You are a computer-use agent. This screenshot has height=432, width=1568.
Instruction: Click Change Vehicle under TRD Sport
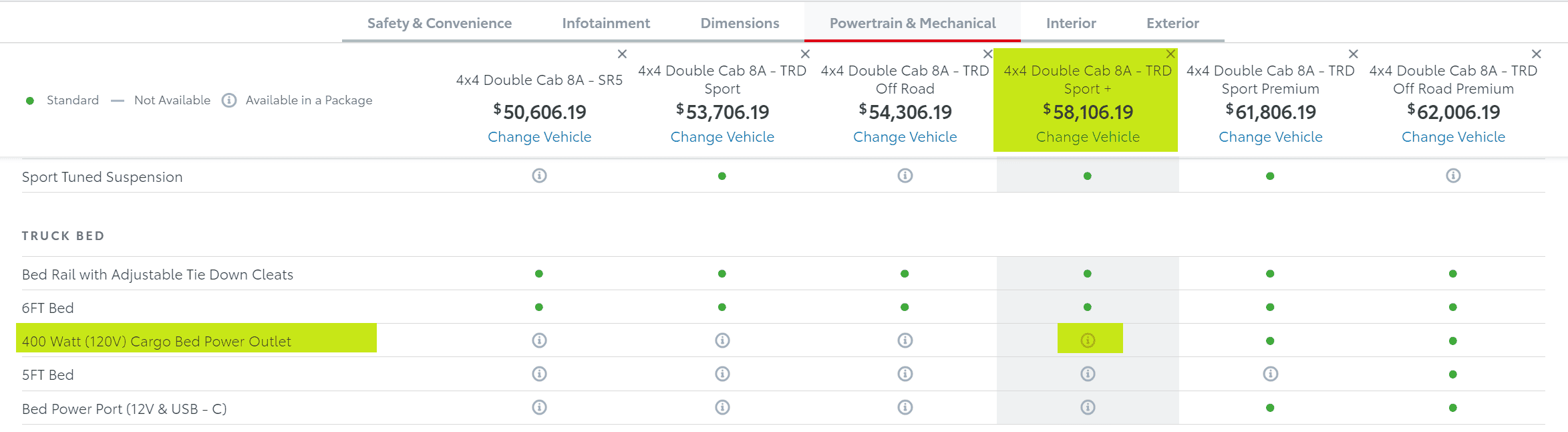pos(722,137)
